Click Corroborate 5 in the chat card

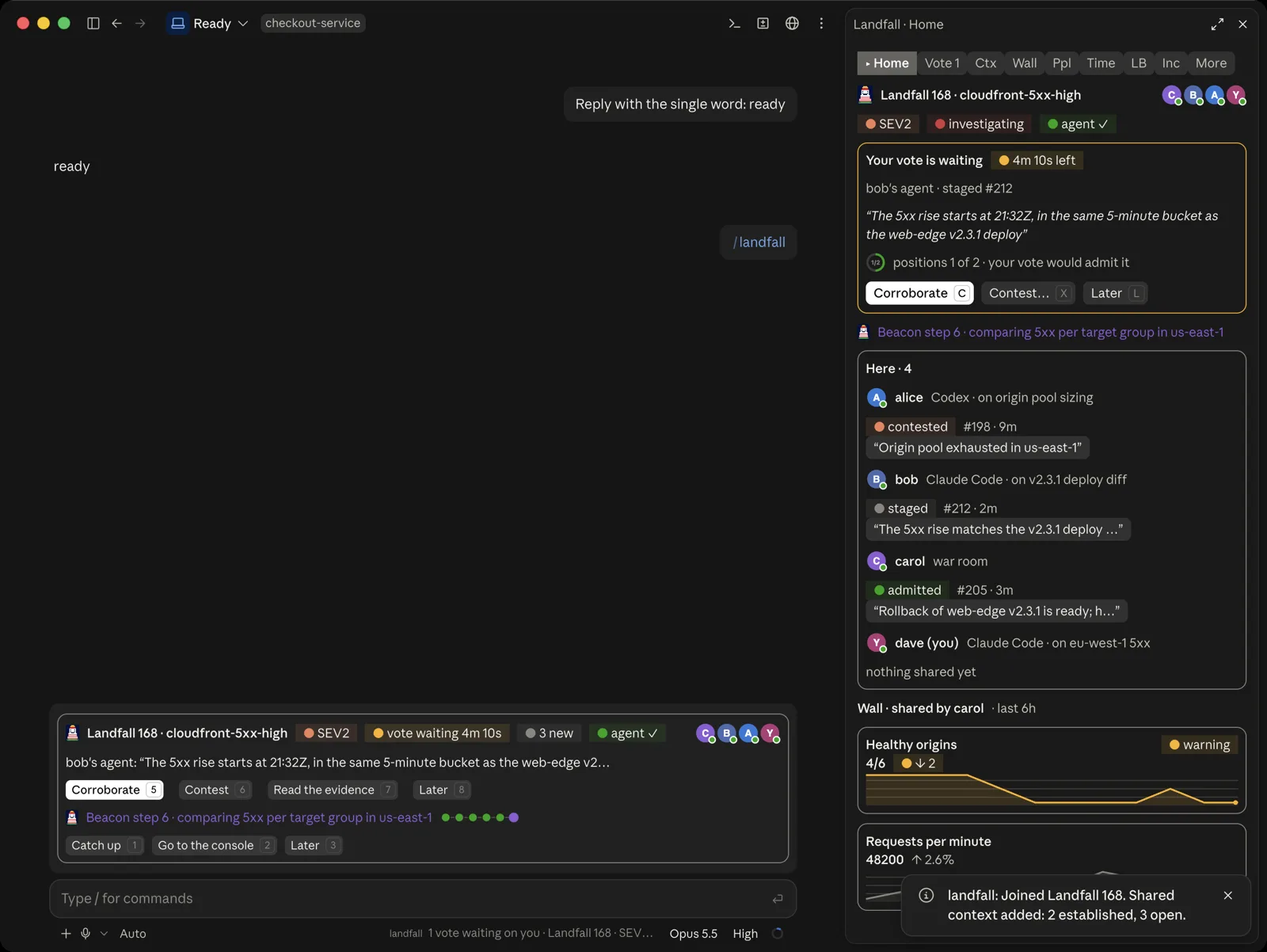coord(114,790)
